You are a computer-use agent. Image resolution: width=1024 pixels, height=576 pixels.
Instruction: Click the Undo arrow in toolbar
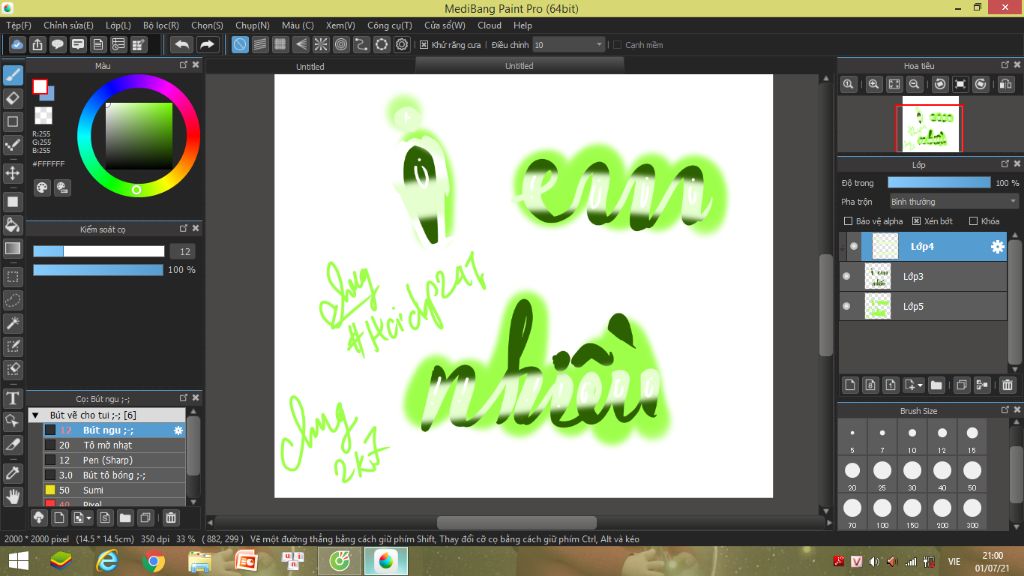coord(182,44)
